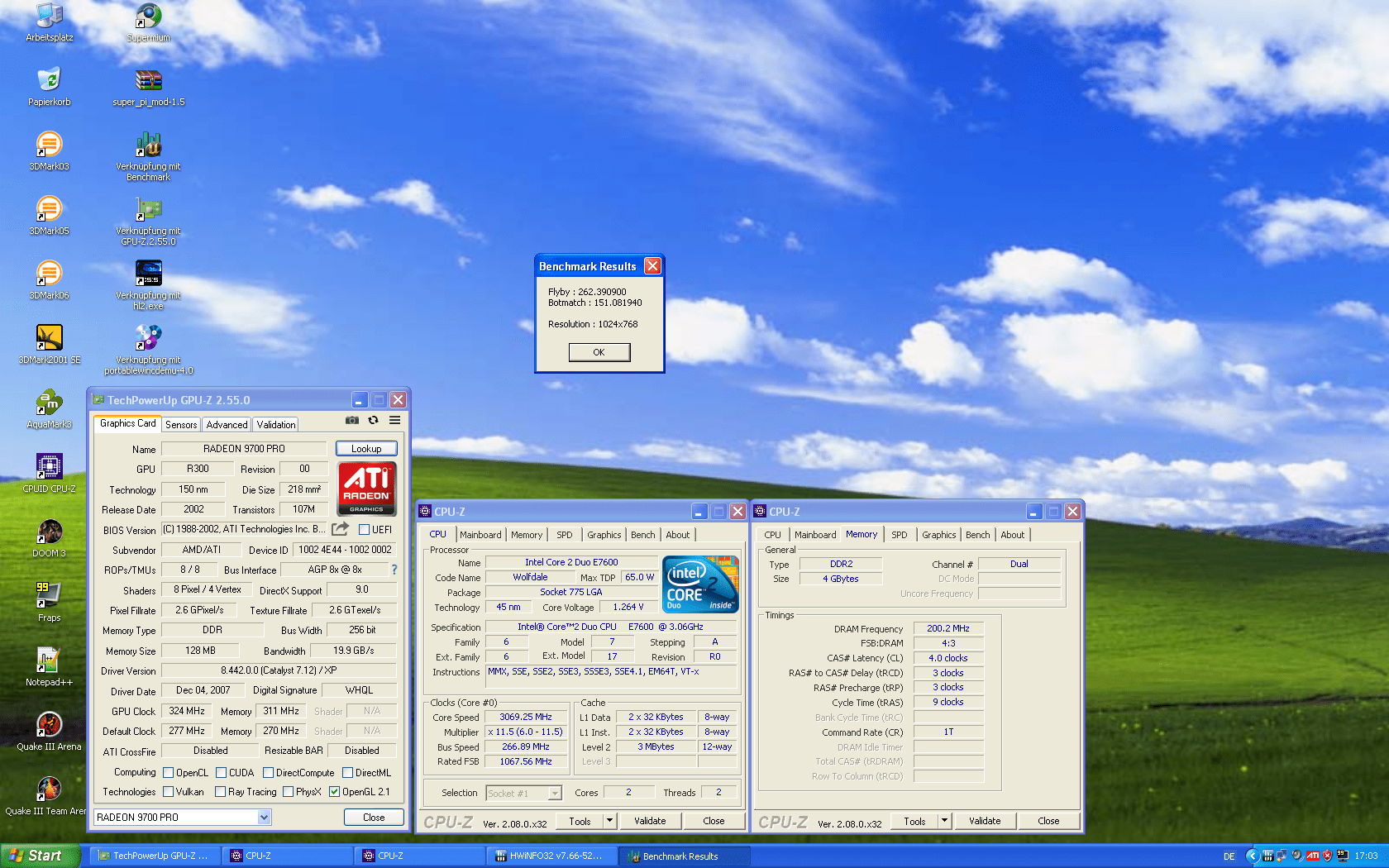Open the Mainboard tab in the CPU-Z CPU window

(x=480, y=535)
